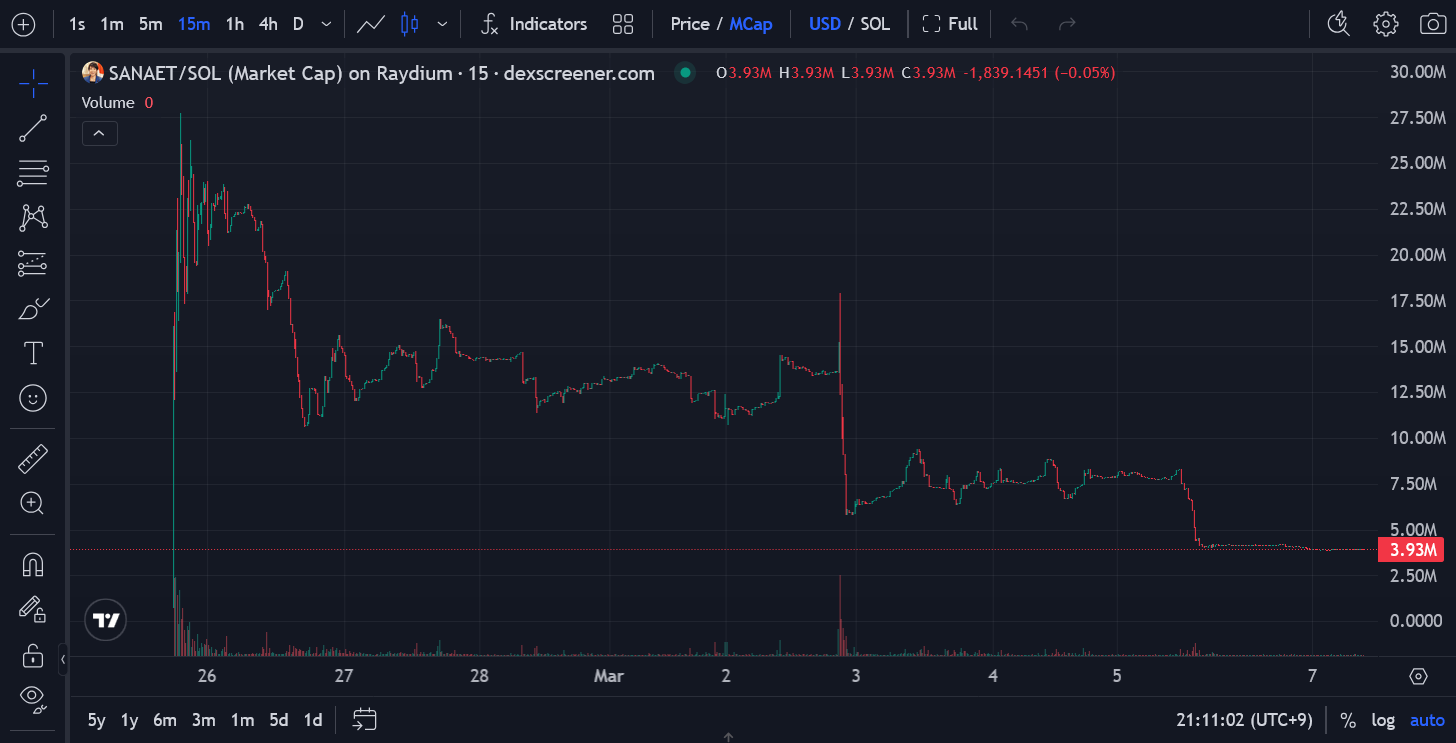Select the brush drawing tool
The width and height of the screenshot is (1456, 743).
[33, 308]
